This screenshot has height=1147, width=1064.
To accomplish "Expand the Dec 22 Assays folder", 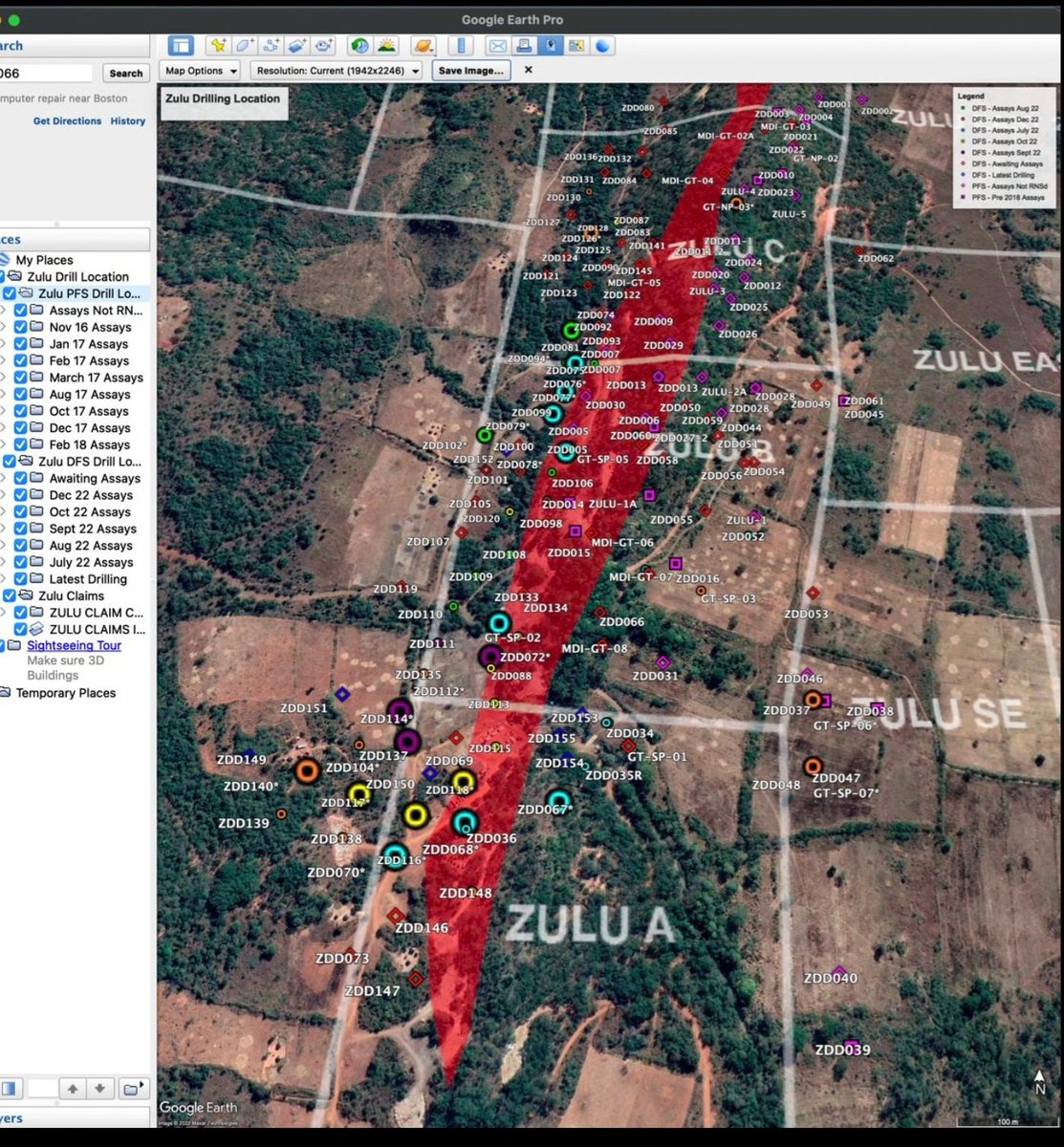I will click(3, 495).
